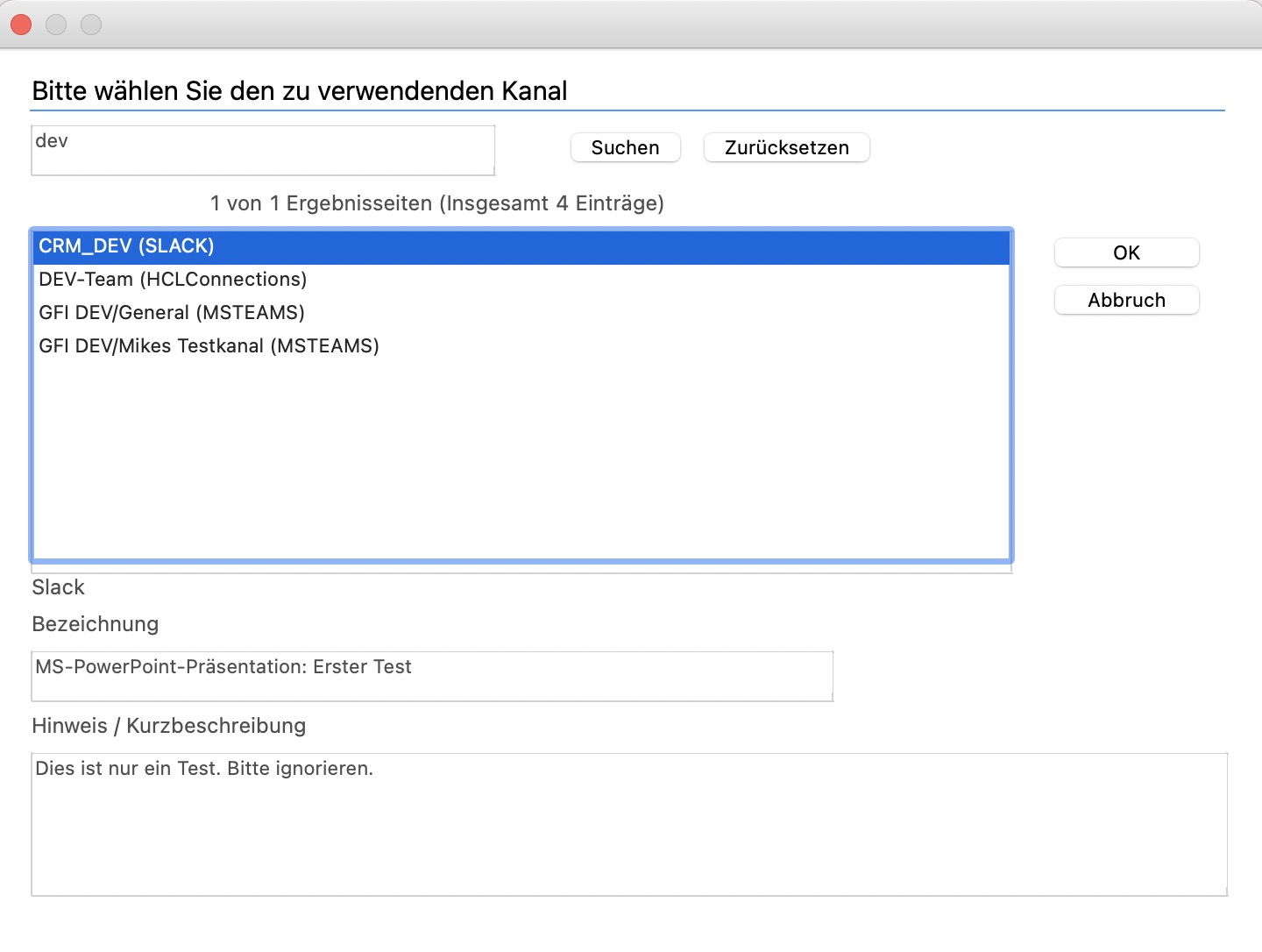
Task: Cancel the dialog with Abbruch
Action: 1126,300
